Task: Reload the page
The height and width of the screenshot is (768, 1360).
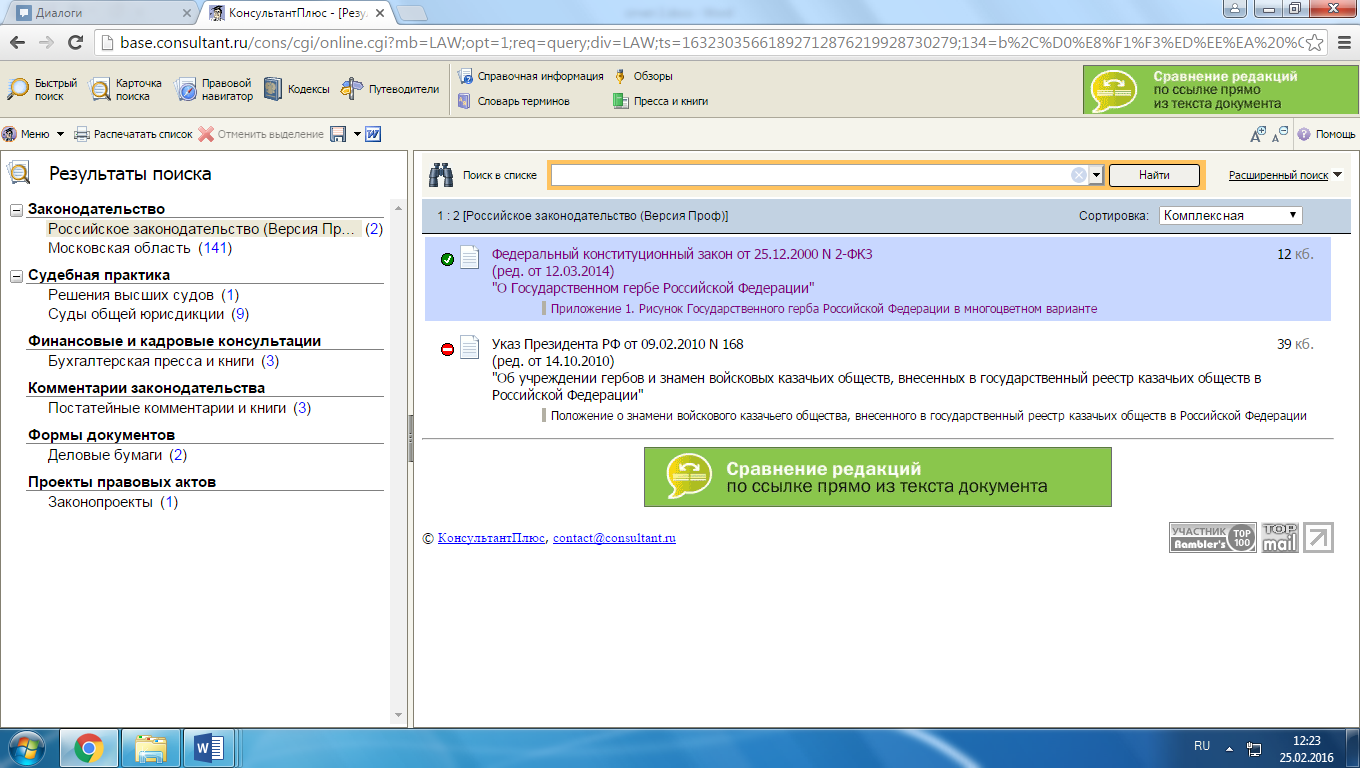Action: tap(75, 43)
